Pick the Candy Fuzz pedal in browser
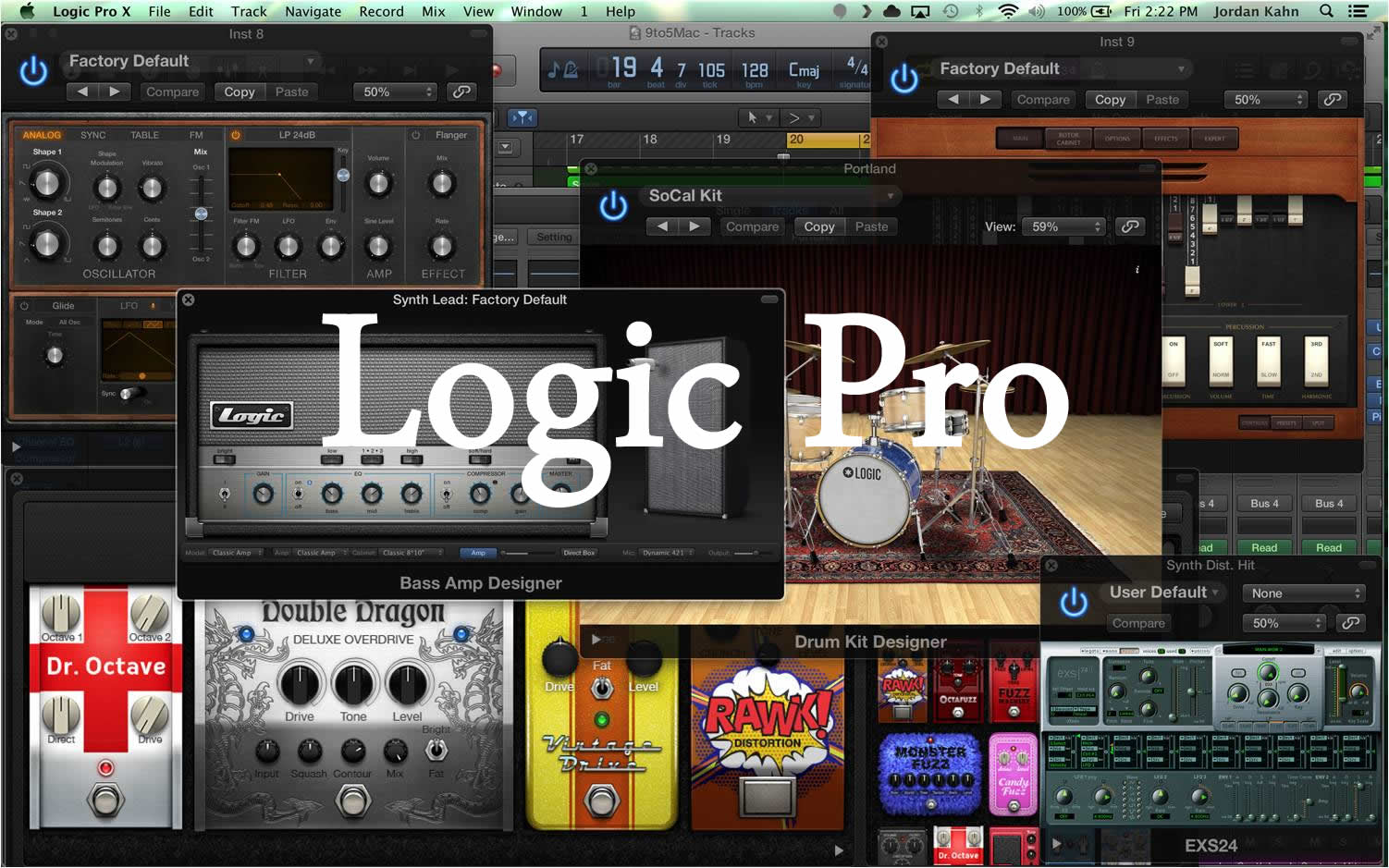 (x=1014, y=774)
